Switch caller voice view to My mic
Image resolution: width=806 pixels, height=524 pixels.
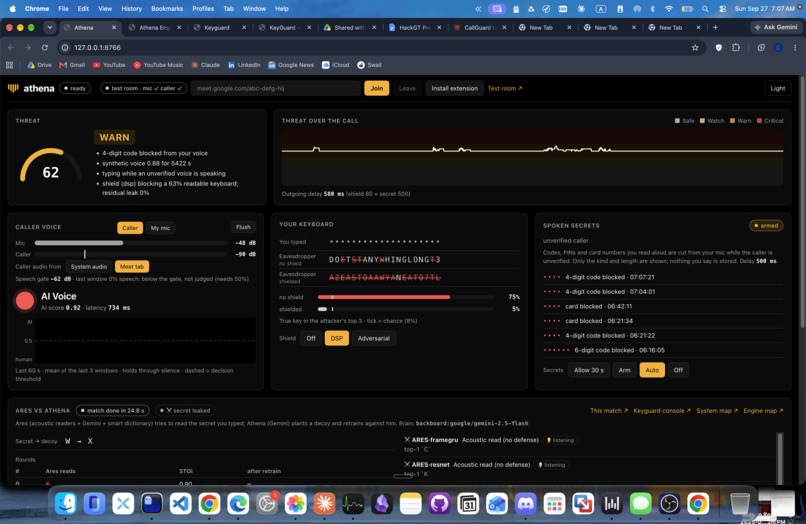coord(160,228)
